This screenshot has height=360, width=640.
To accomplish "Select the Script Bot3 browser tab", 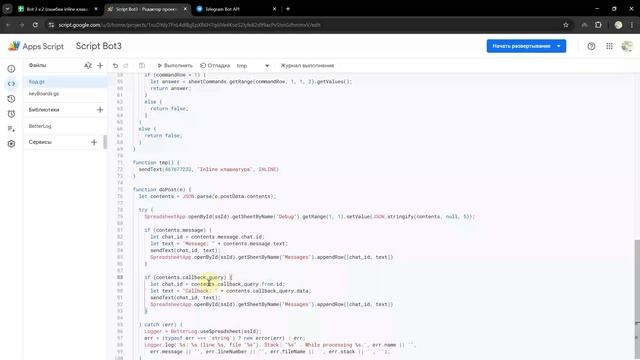I will pyautogui.click(x=146, y=9).
